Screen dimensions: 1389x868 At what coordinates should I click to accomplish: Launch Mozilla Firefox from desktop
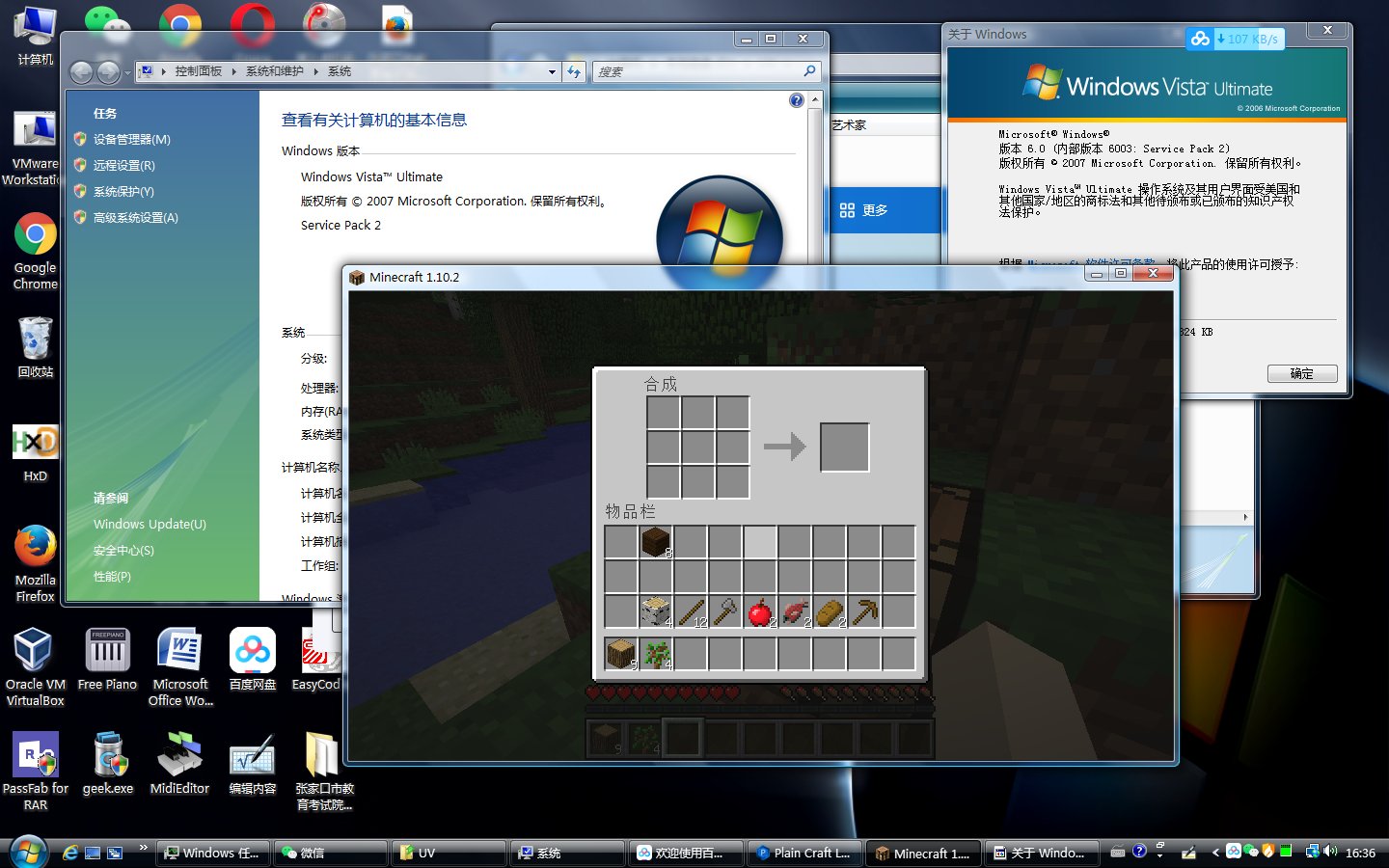tap(35, 563)
